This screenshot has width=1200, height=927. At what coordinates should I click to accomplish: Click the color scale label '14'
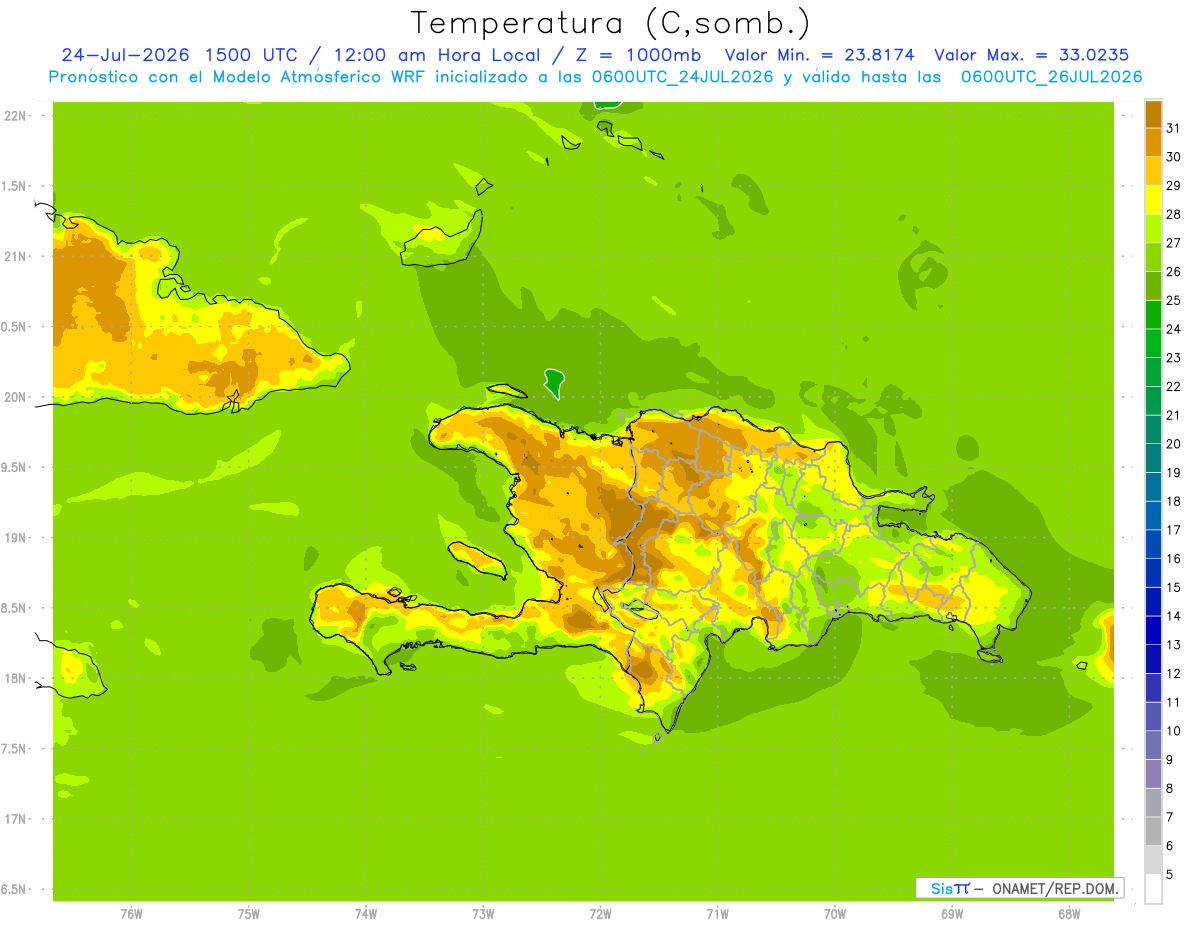[1173, 616]
